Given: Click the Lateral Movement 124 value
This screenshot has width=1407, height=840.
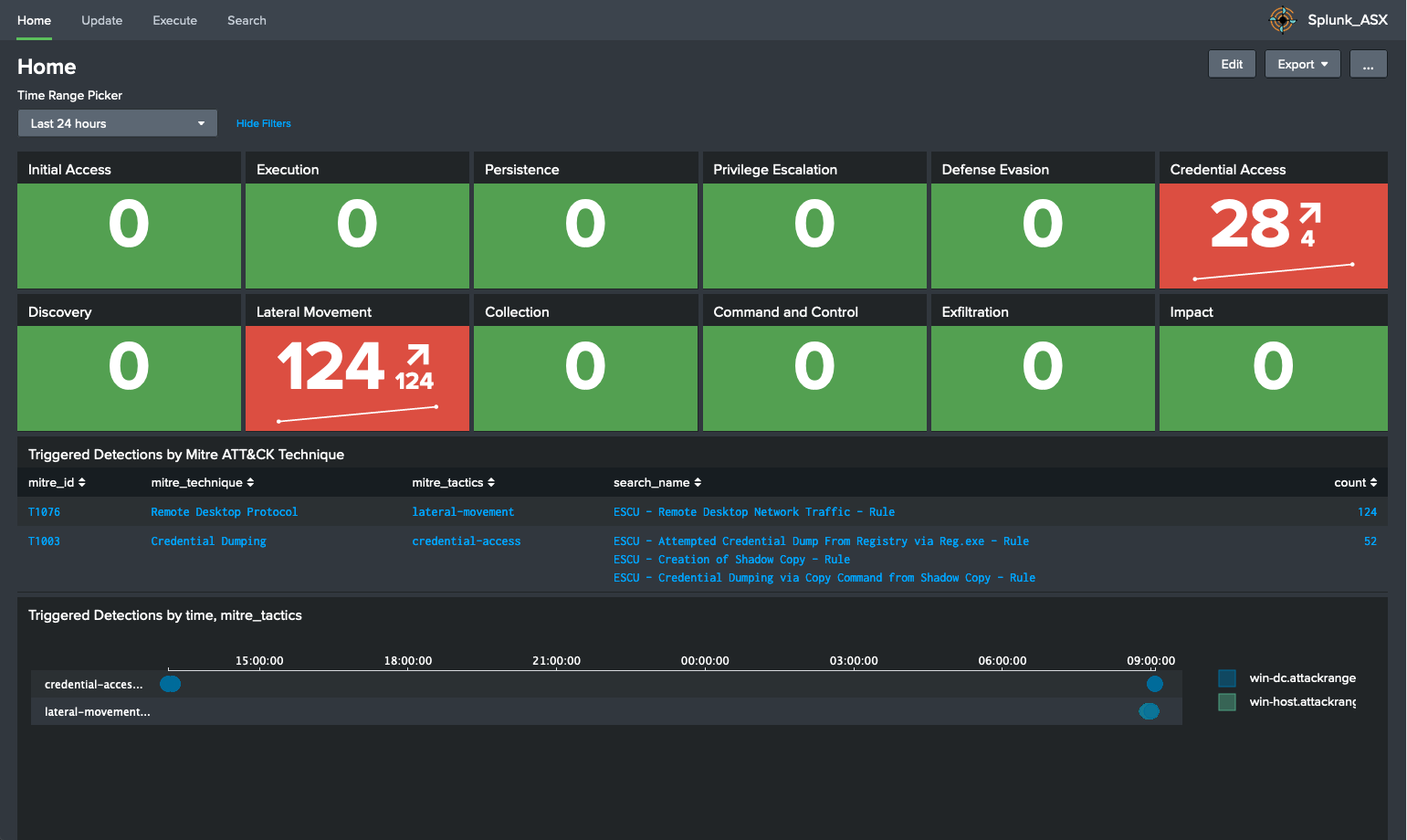Looking at the screenshot, I should click(x=331, y=366).
